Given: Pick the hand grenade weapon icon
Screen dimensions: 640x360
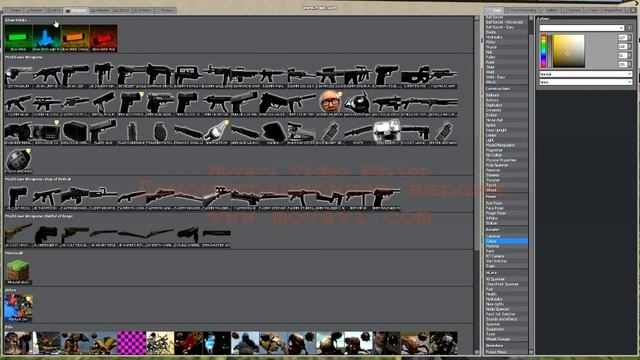Looking at the screenshot, I should (x=160, y=132).
